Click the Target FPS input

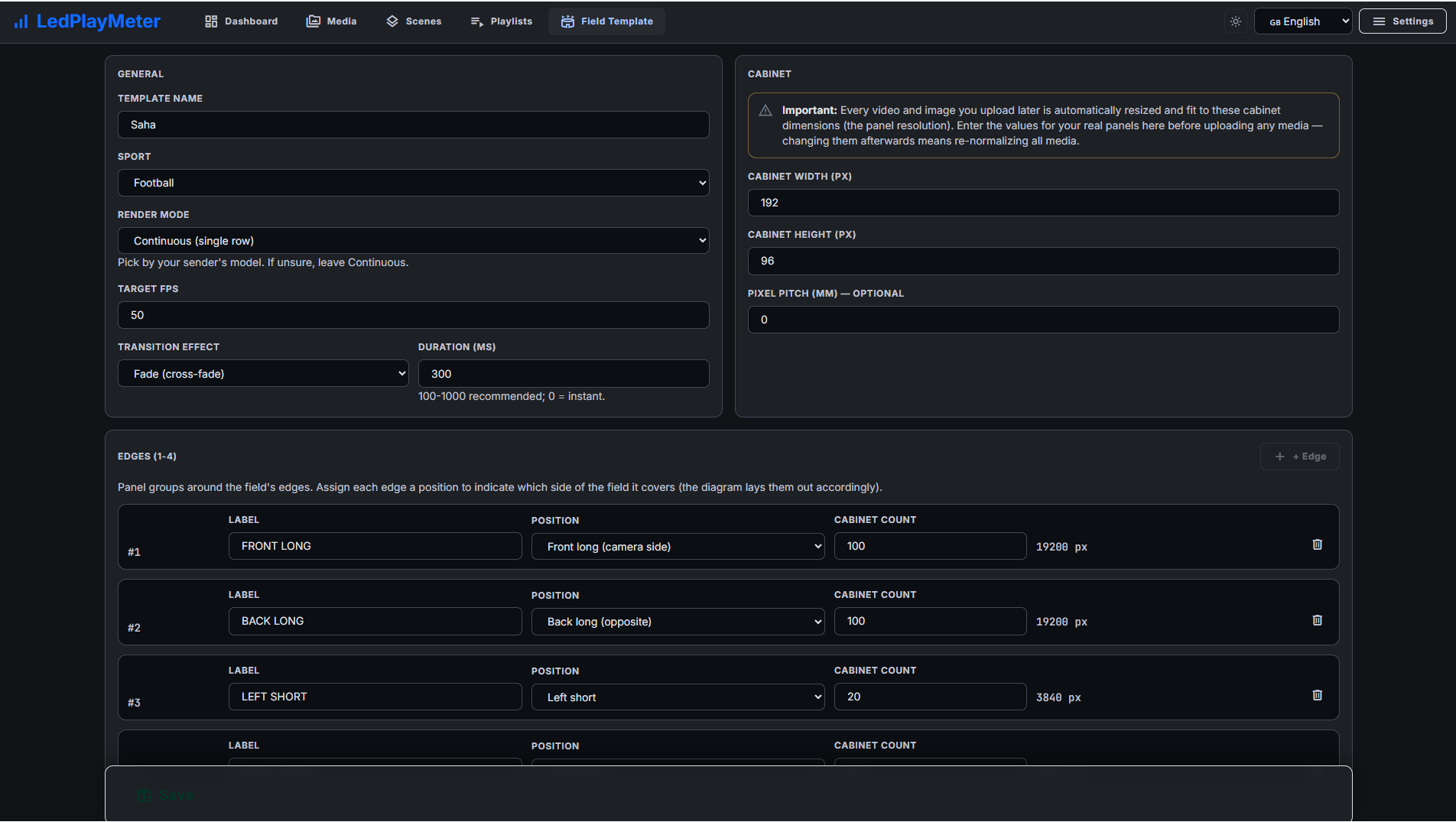point(414,315)
